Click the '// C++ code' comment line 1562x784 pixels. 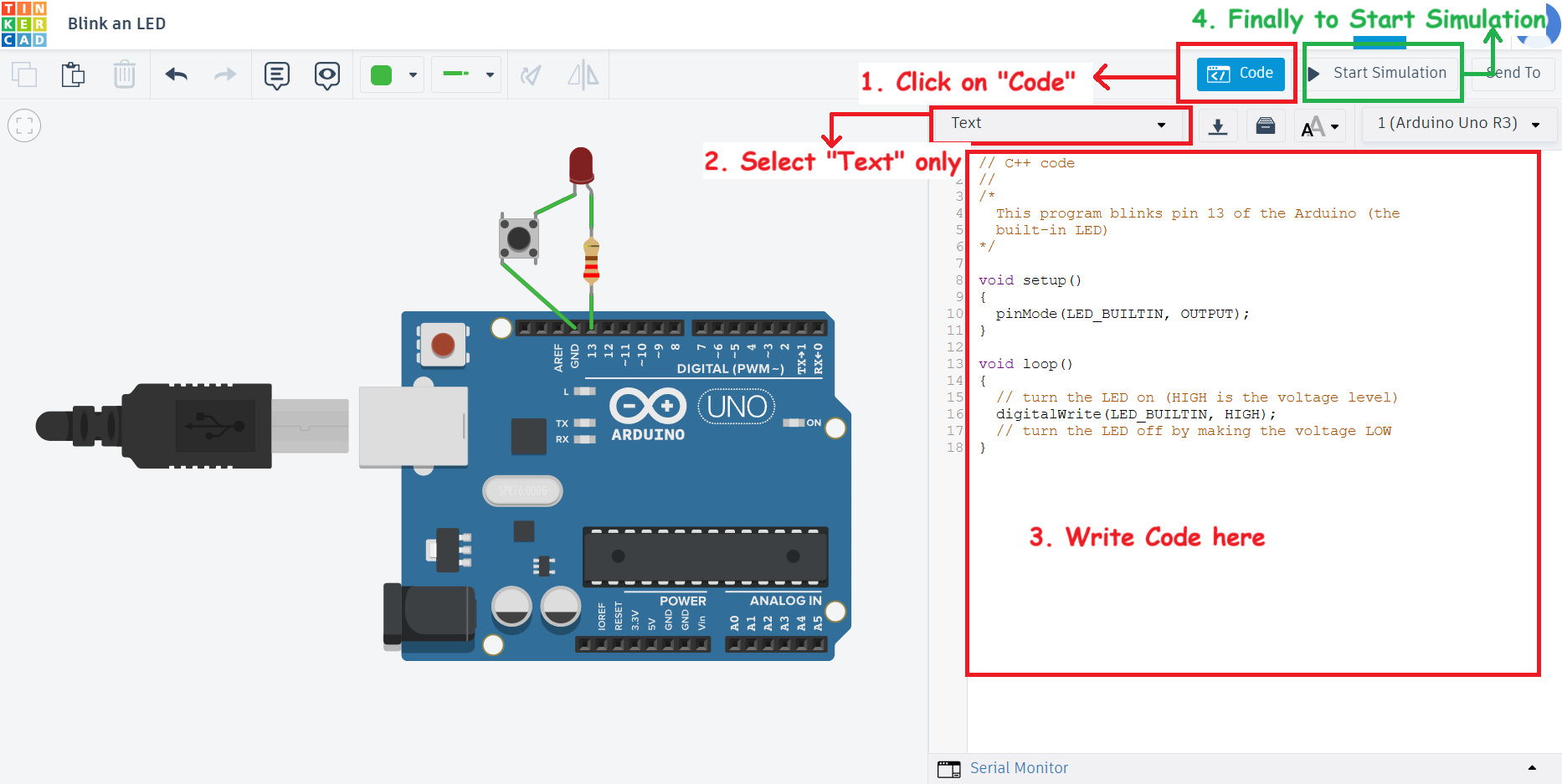(1026, 163)
